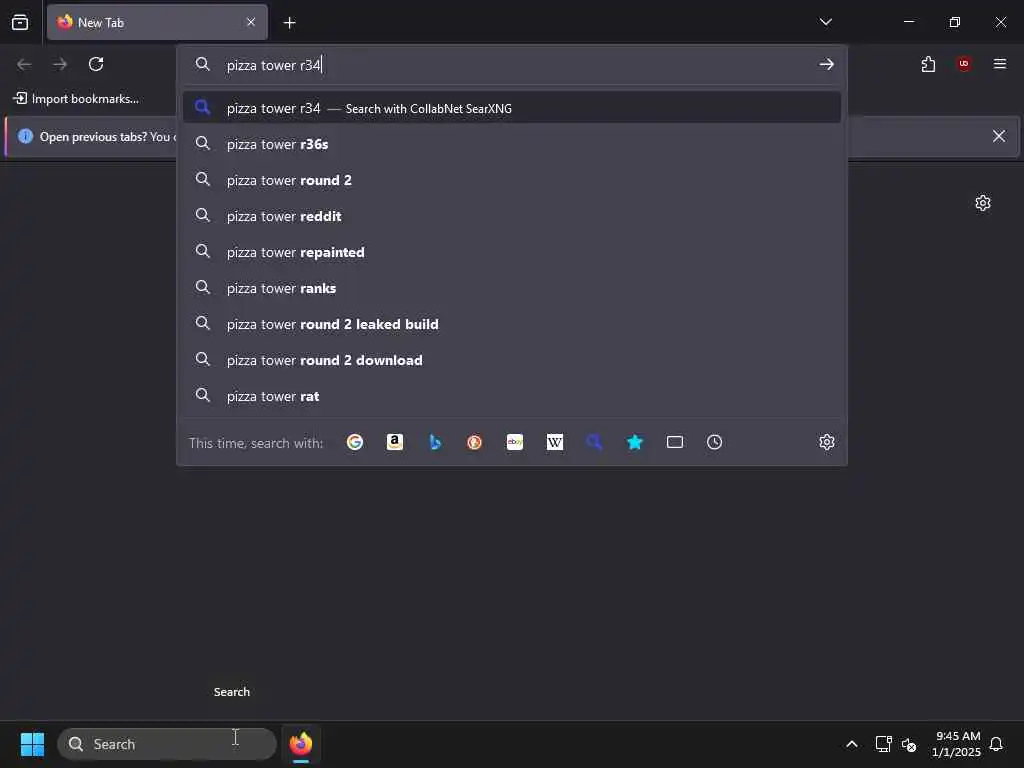
Task: Open new tab page personalize gear
Action: pos(983,203)
